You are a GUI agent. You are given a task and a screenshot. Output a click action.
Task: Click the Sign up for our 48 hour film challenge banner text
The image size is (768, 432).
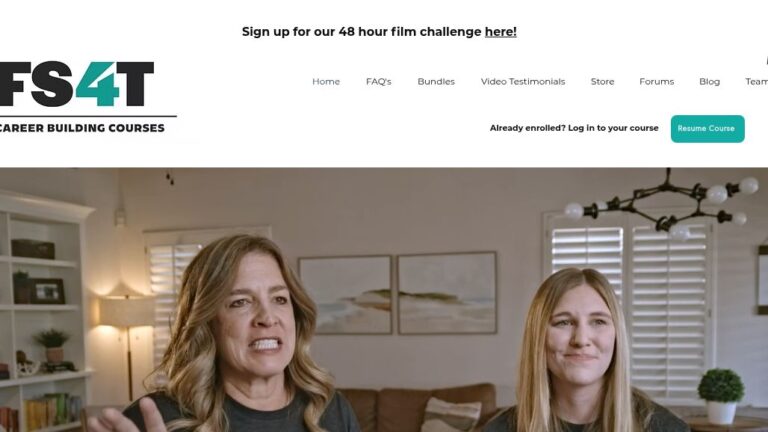point(379,32)
